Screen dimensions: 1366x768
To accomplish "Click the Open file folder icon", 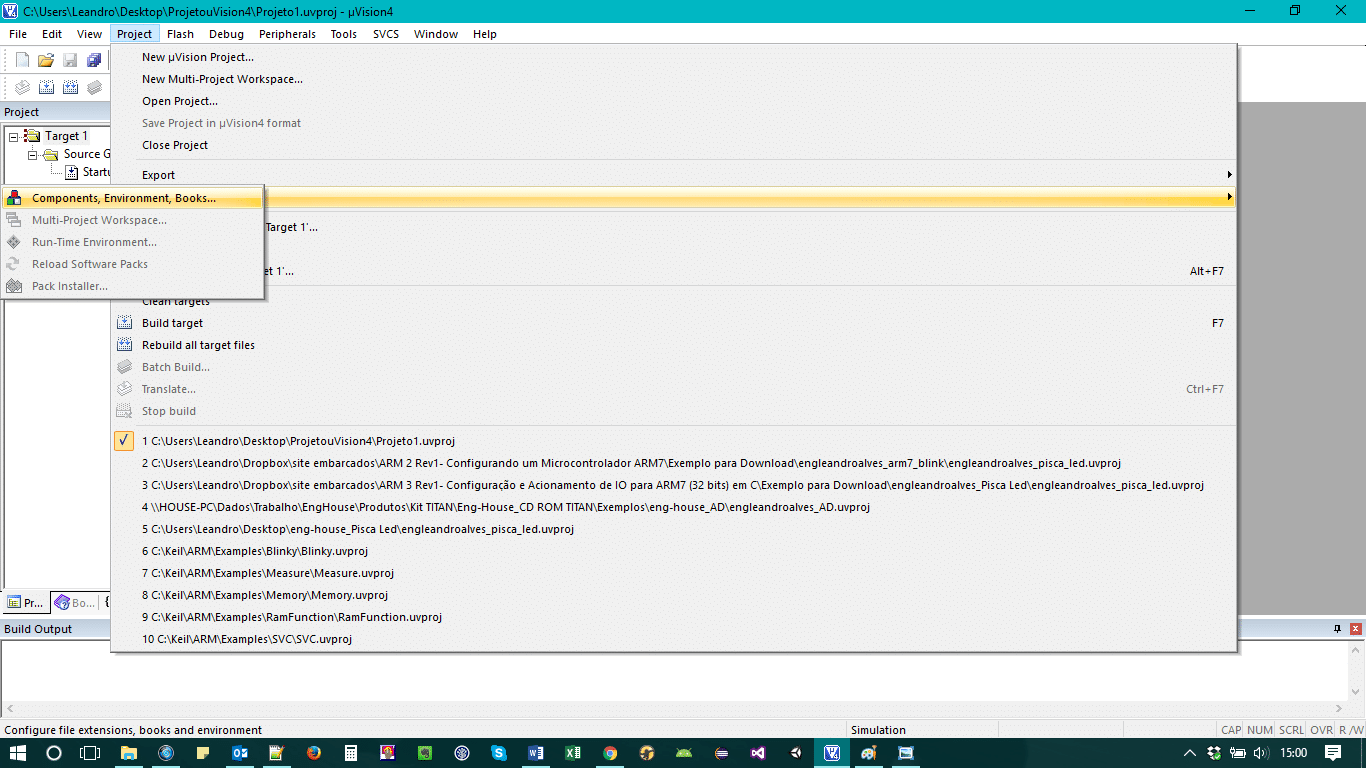I will 46,61.
